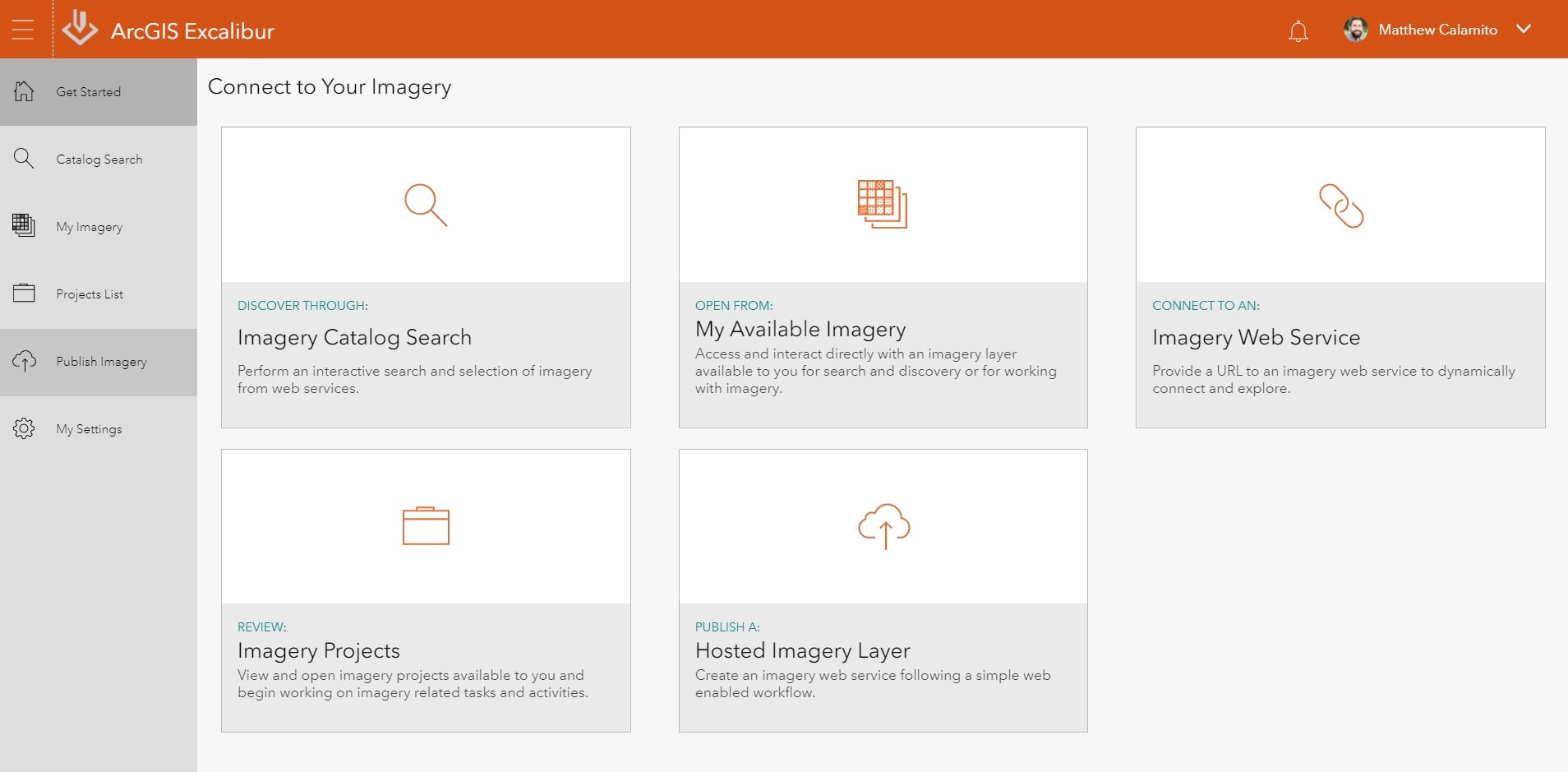Viewport: 1568px width, 772px height.
Task: Click Matthew Calamito's profile picture
Action: (1357, 30)
